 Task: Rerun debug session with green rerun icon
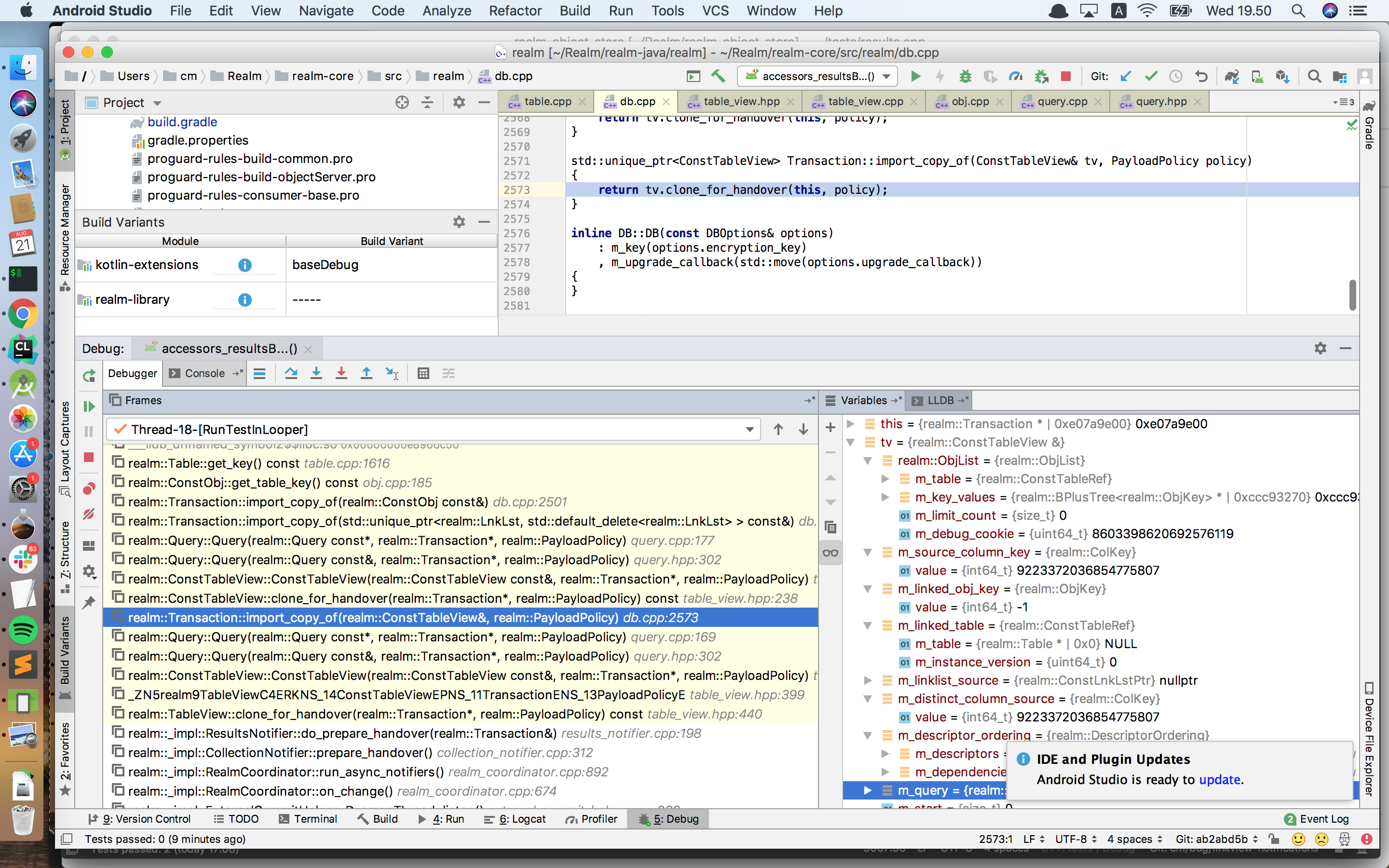point(89,376)
